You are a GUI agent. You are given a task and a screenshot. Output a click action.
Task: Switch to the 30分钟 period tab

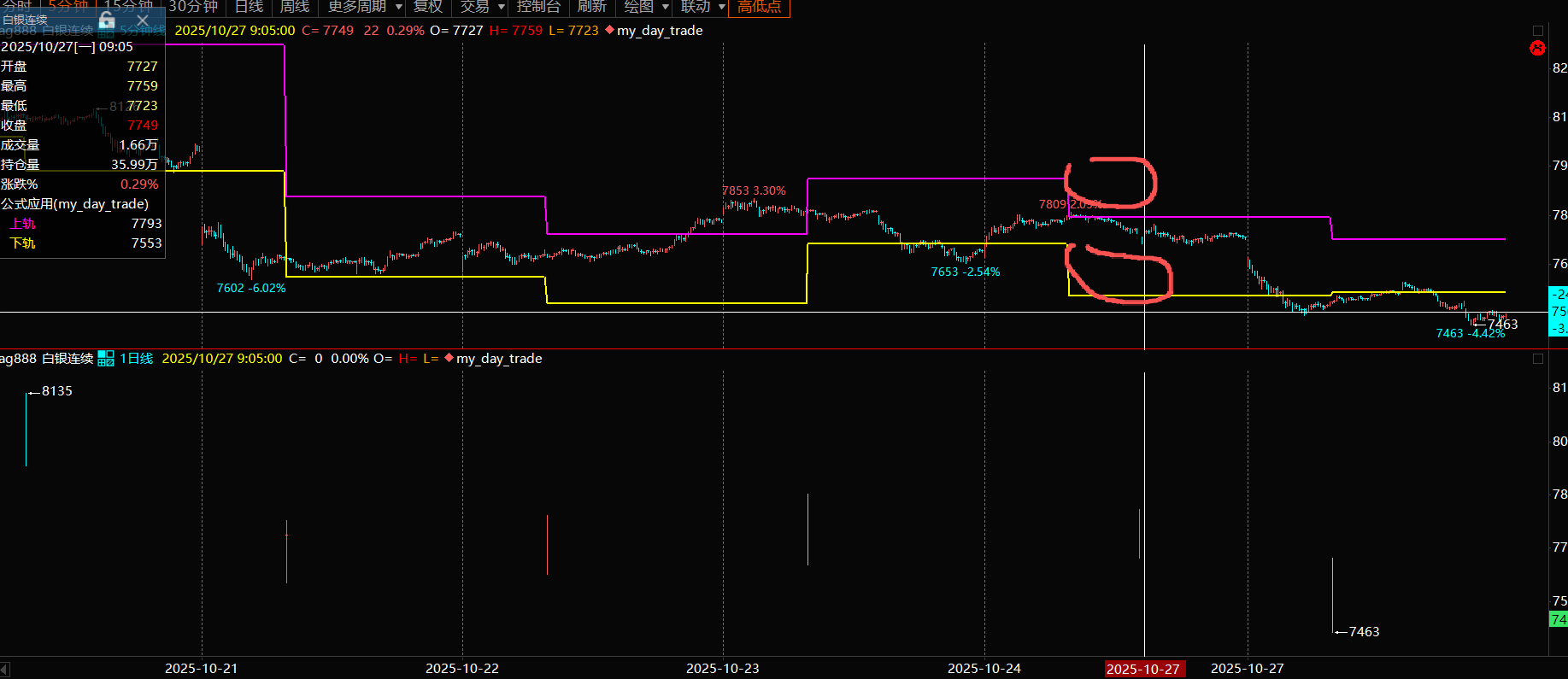click(x=193, y=7)
